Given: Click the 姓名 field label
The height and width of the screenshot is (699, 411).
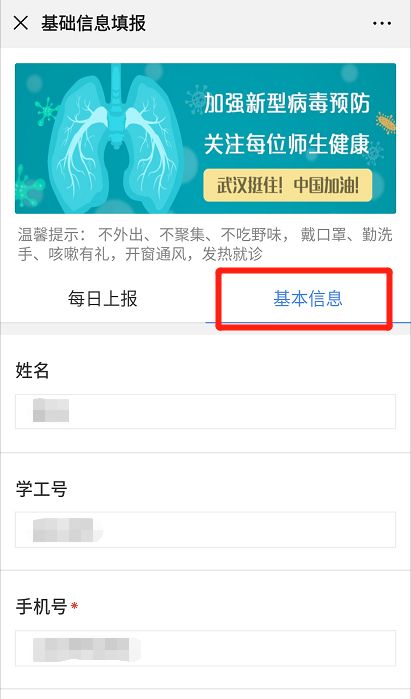Looking at the screenshot, I should (32, 370).
